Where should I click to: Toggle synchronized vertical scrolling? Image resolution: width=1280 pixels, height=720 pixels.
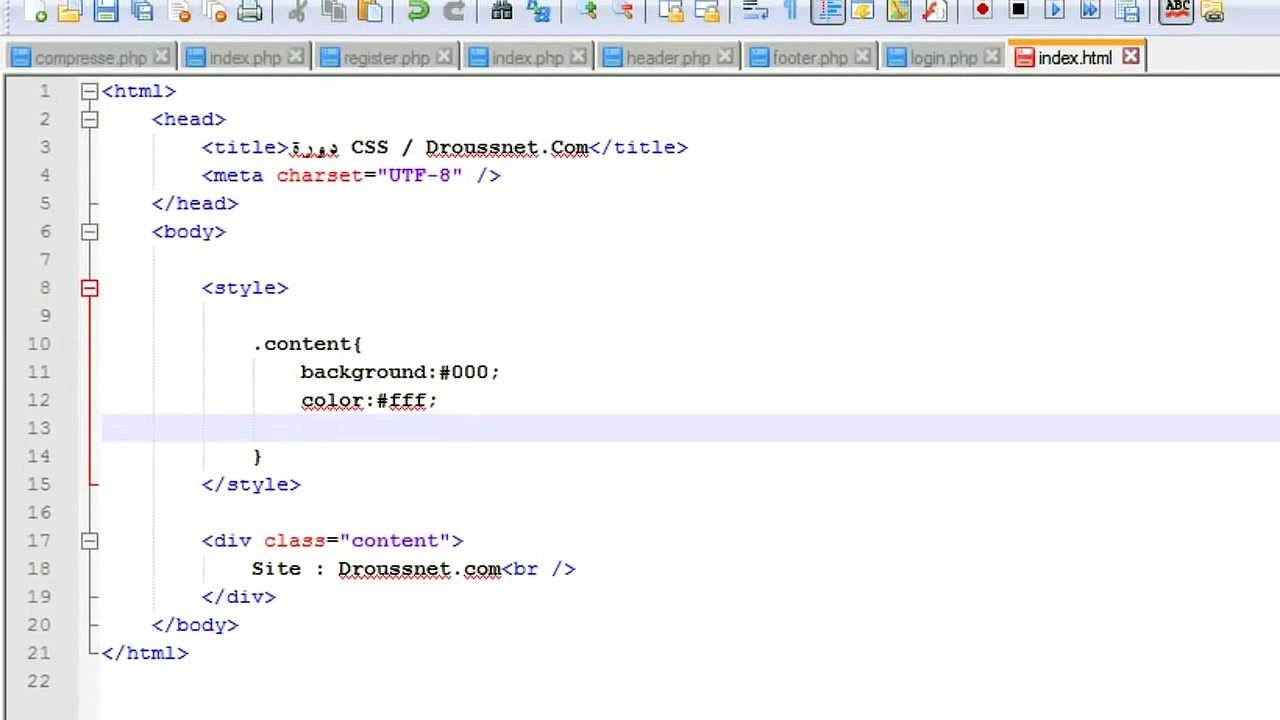click(x=670, y=11)
